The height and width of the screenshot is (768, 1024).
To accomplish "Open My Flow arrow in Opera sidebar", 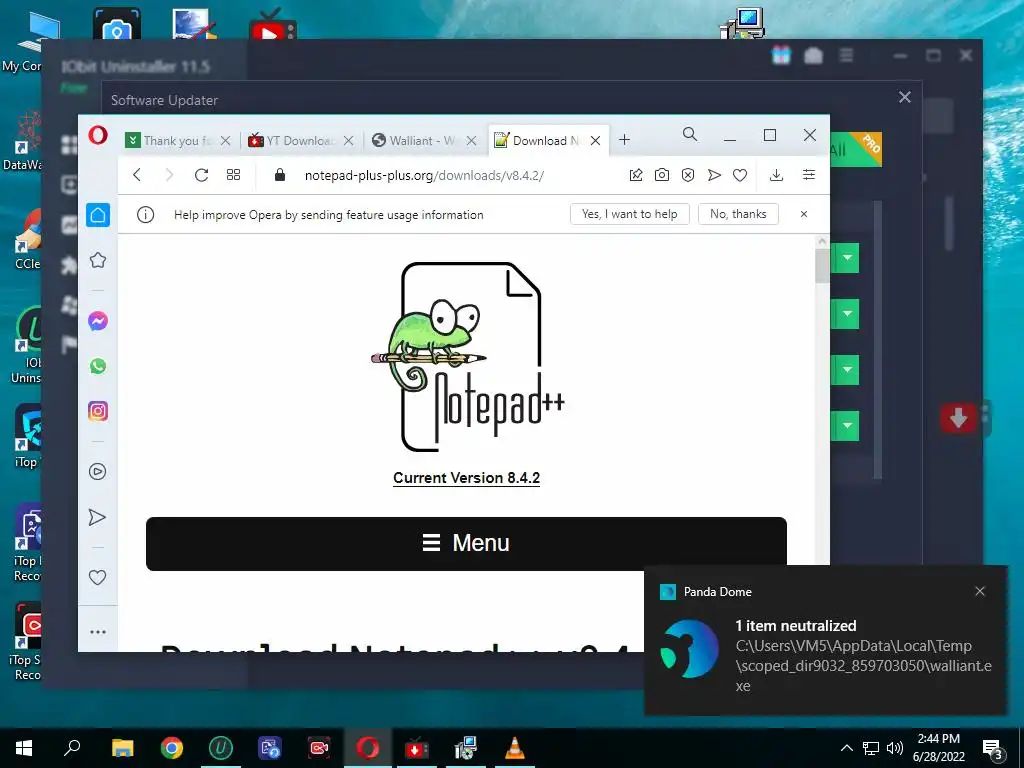I will pyautogui.click(x=97, y=517).
